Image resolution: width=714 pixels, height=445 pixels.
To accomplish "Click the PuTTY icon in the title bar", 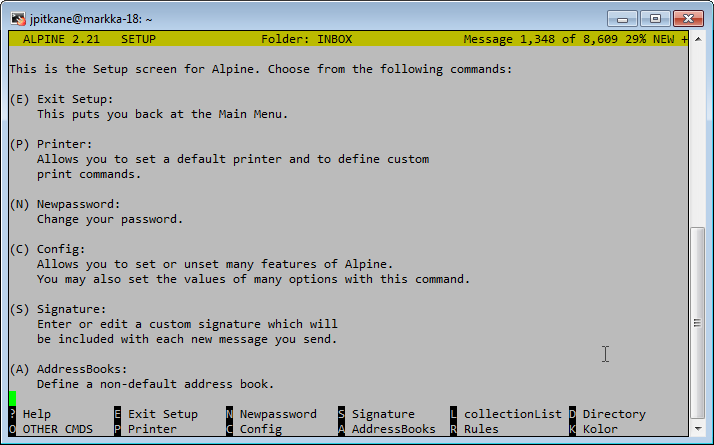I will click(18, 19).
